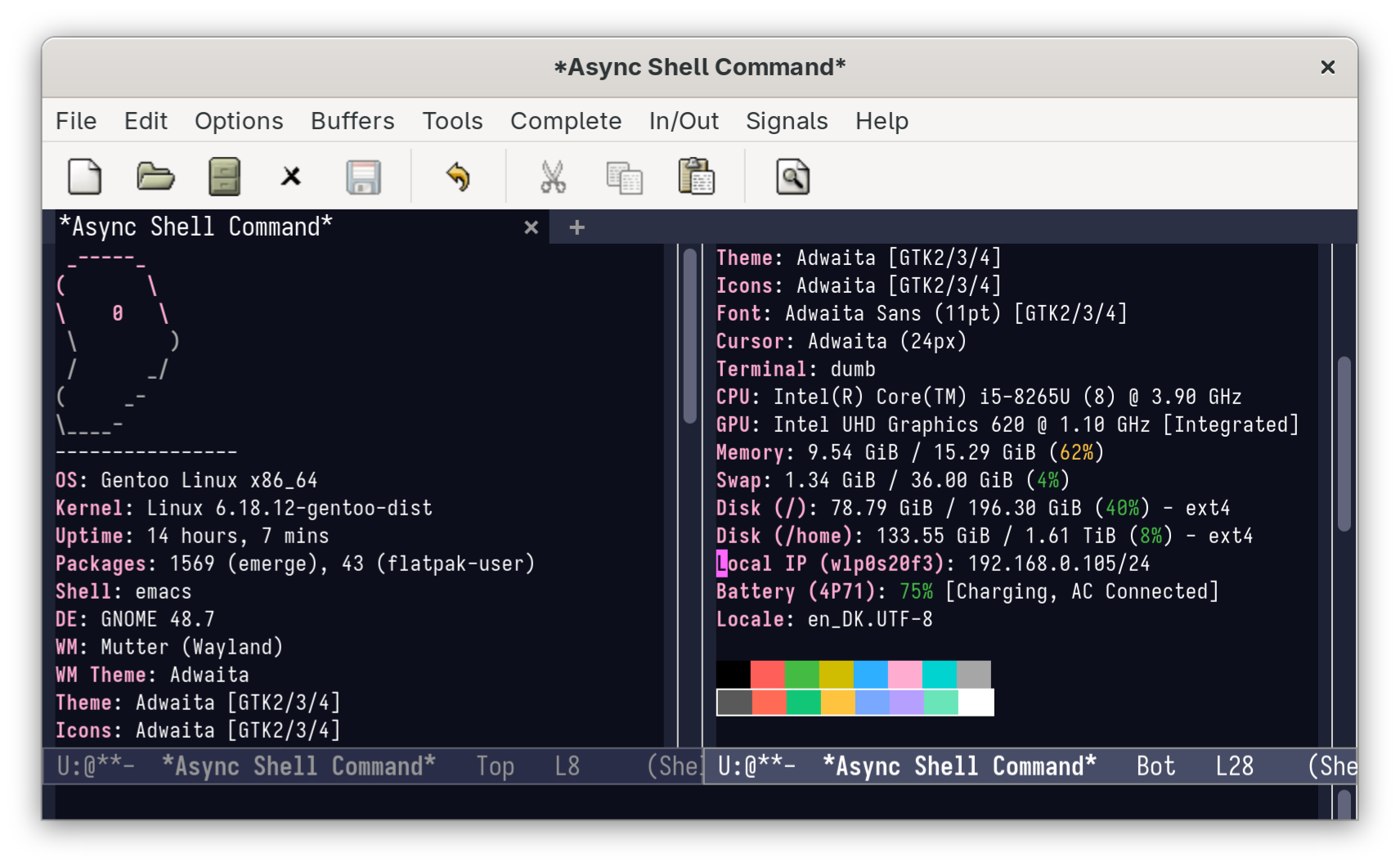Screen dimensions: 1400x867
Task: Open the Options menu
Action: [x=239, y=121]
